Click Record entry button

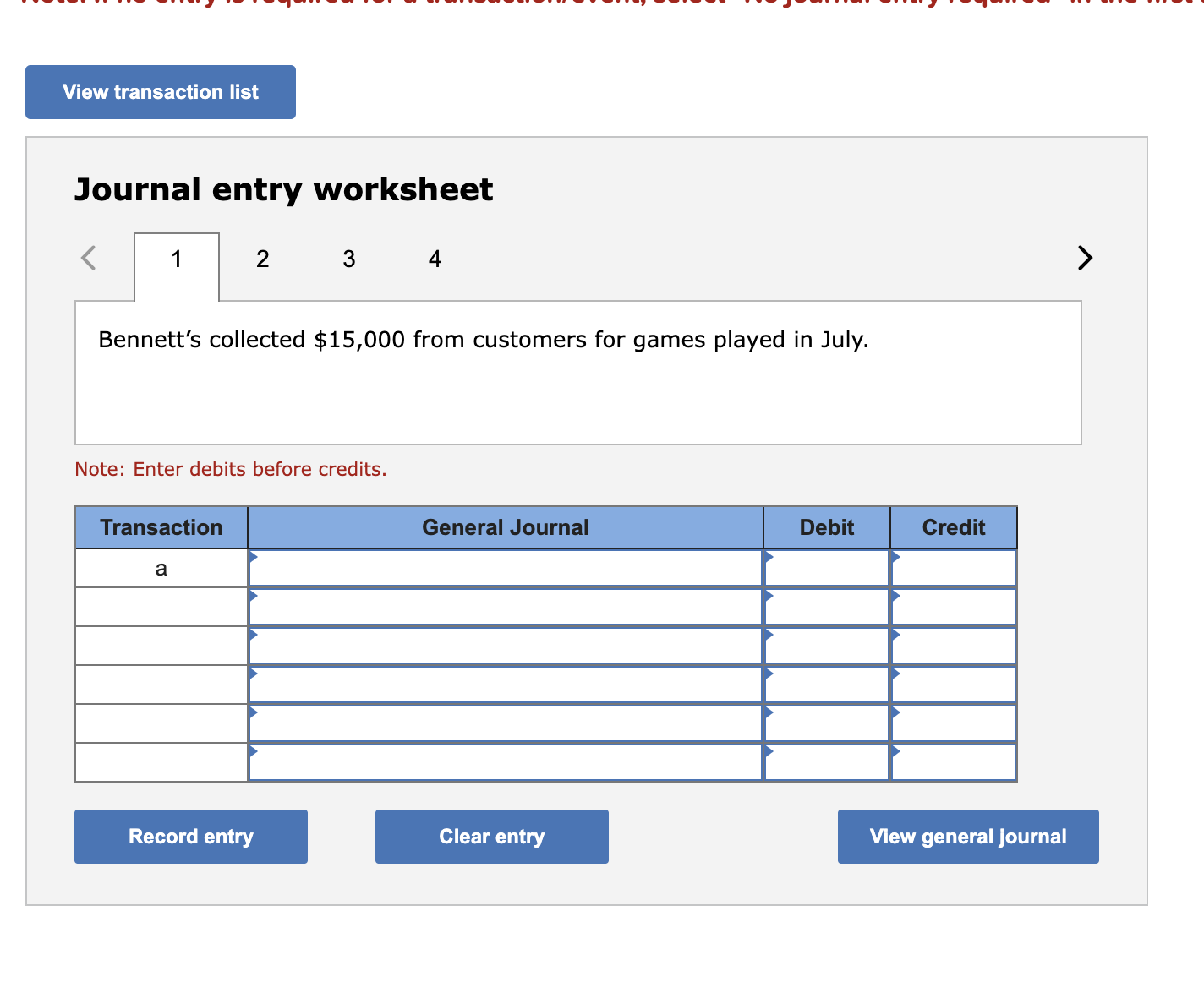[x=191, y=837]
